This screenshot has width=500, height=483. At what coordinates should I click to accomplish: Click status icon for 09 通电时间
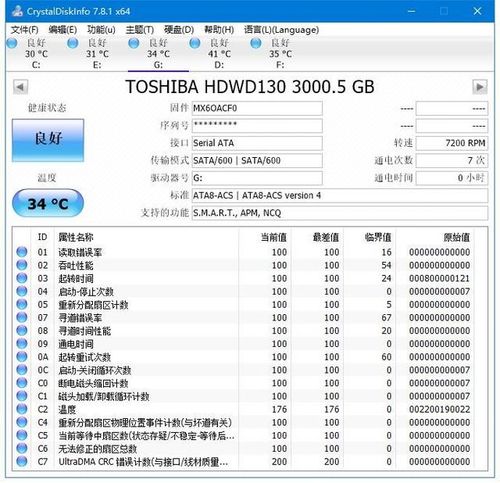pyautogui.click(x=22, y=344)
